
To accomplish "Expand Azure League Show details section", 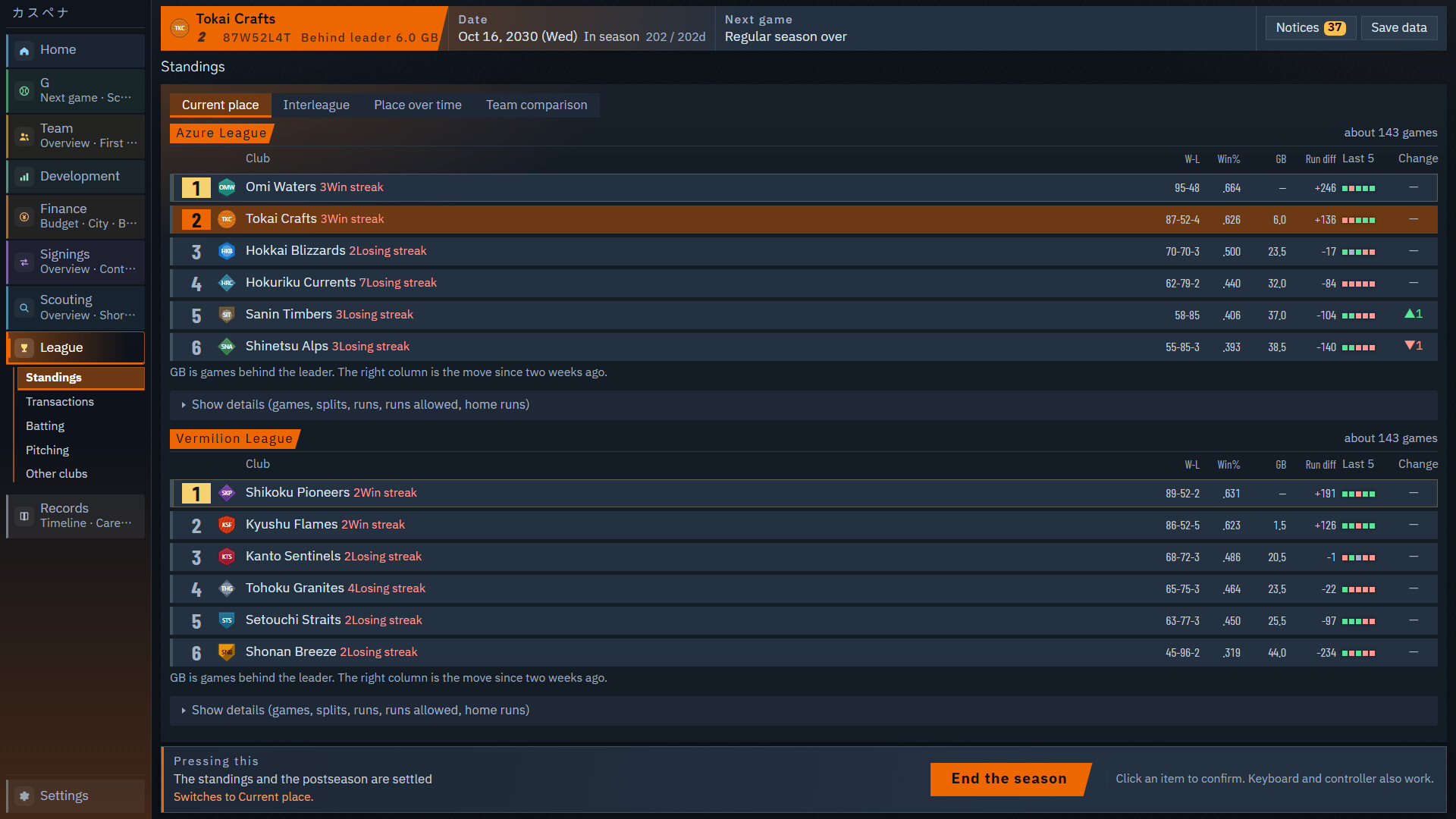I will [803, 405].
